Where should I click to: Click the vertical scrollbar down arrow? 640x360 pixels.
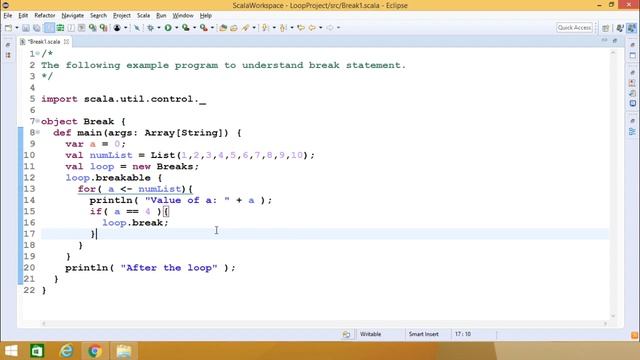pos(613,316)
